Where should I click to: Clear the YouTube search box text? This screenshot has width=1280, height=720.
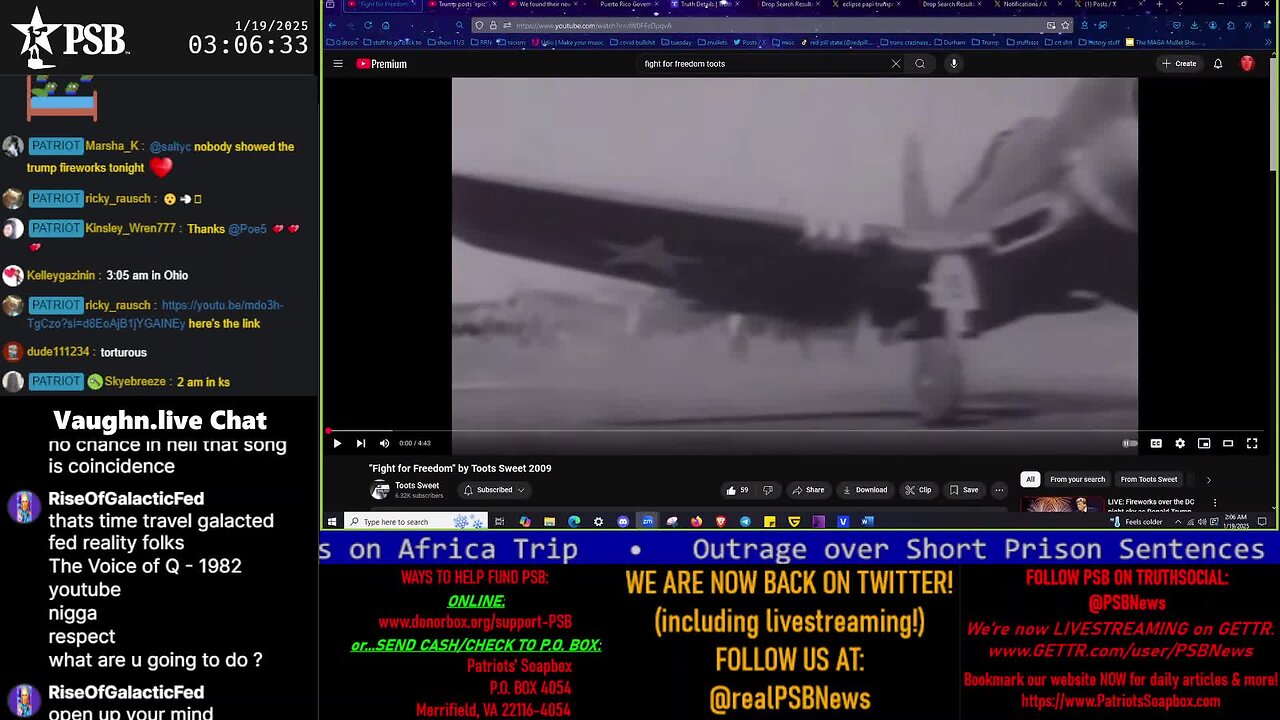[896, 64]
